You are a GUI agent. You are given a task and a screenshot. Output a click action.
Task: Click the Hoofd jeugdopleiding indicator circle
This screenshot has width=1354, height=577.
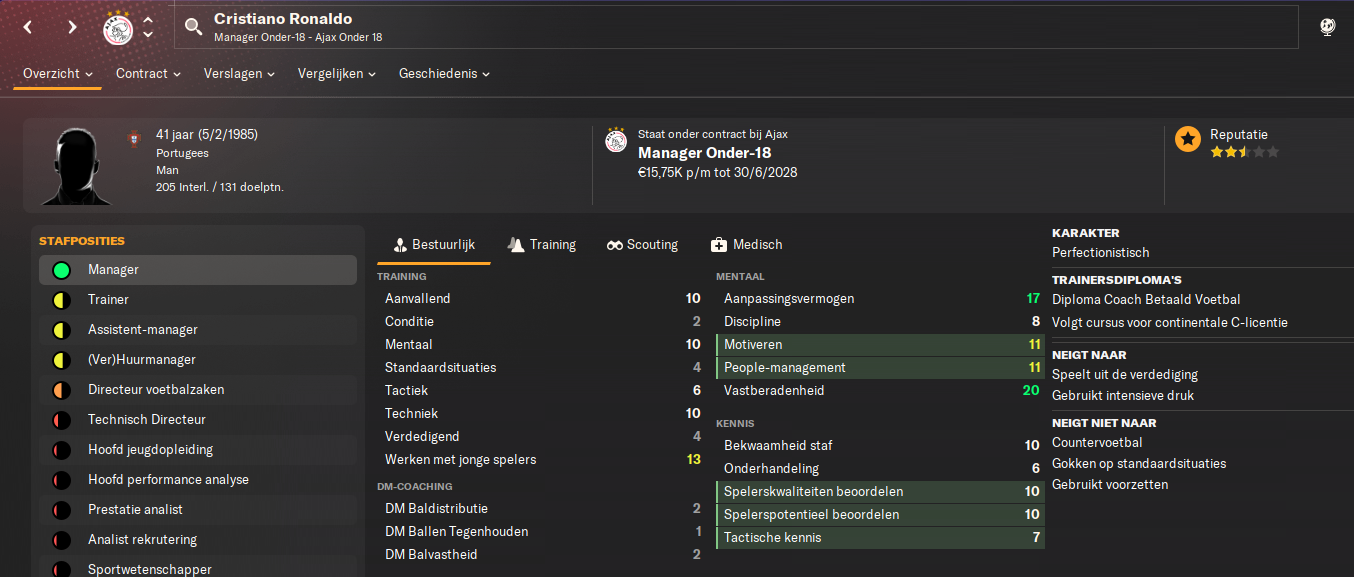[61, 450]
